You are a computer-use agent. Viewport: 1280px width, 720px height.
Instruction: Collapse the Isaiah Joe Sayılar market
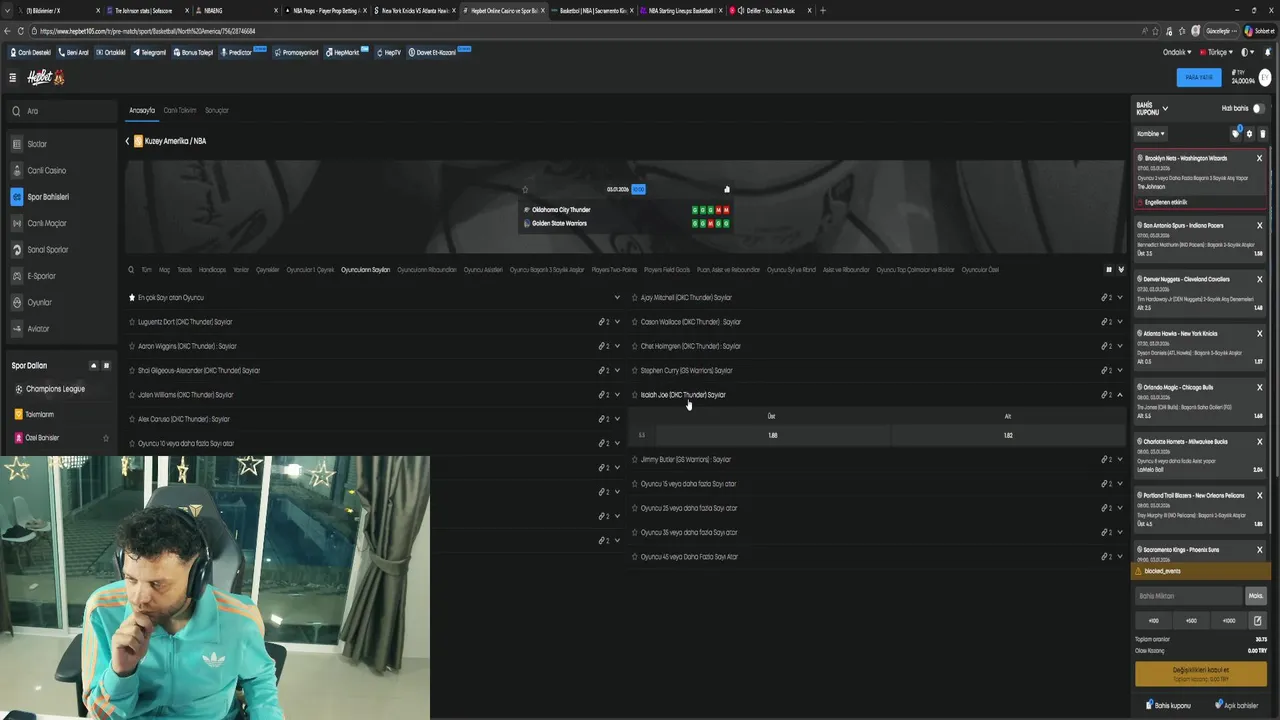click(x=1120, y=395)
